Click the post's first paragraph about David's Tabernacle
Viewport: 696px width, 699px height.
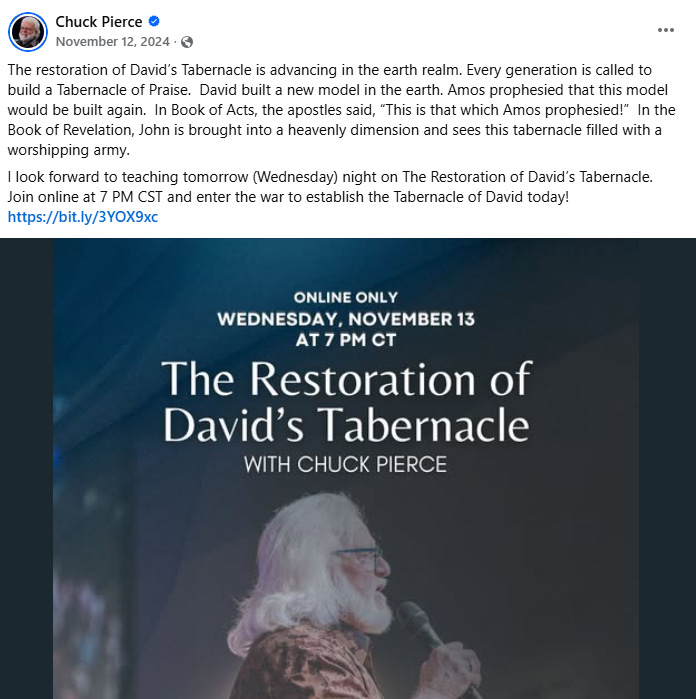coord(342,110)
